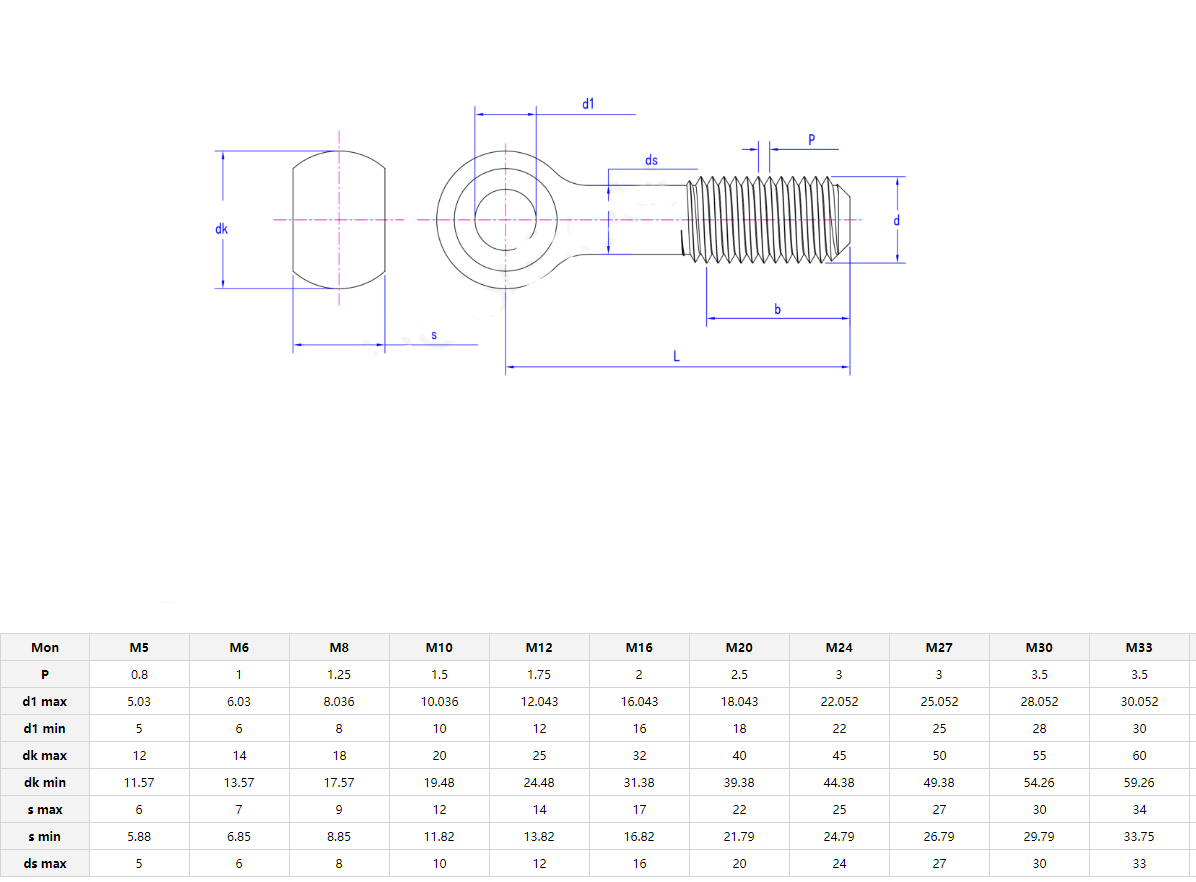Click the 22.052 cell
The width and height of the screenshot is (1196, 882).
pyautogui.click(x=839, y=701)
